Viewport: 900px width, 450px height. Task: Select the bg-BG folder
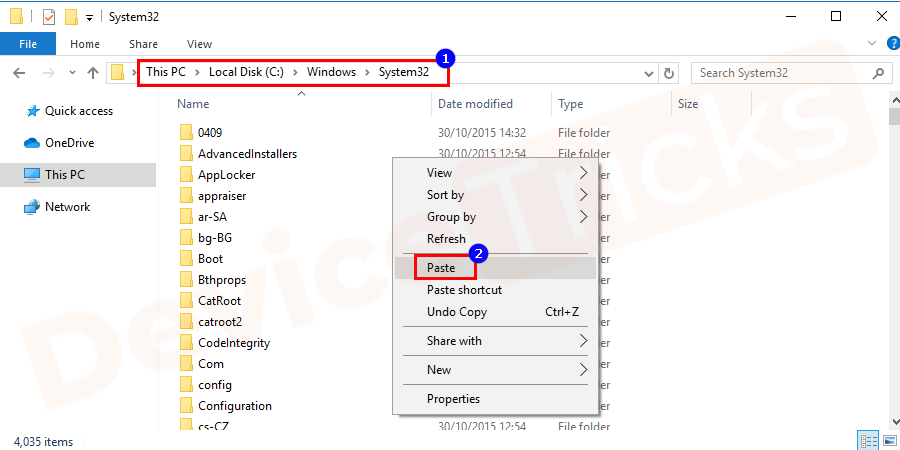[x=205, y=238]
